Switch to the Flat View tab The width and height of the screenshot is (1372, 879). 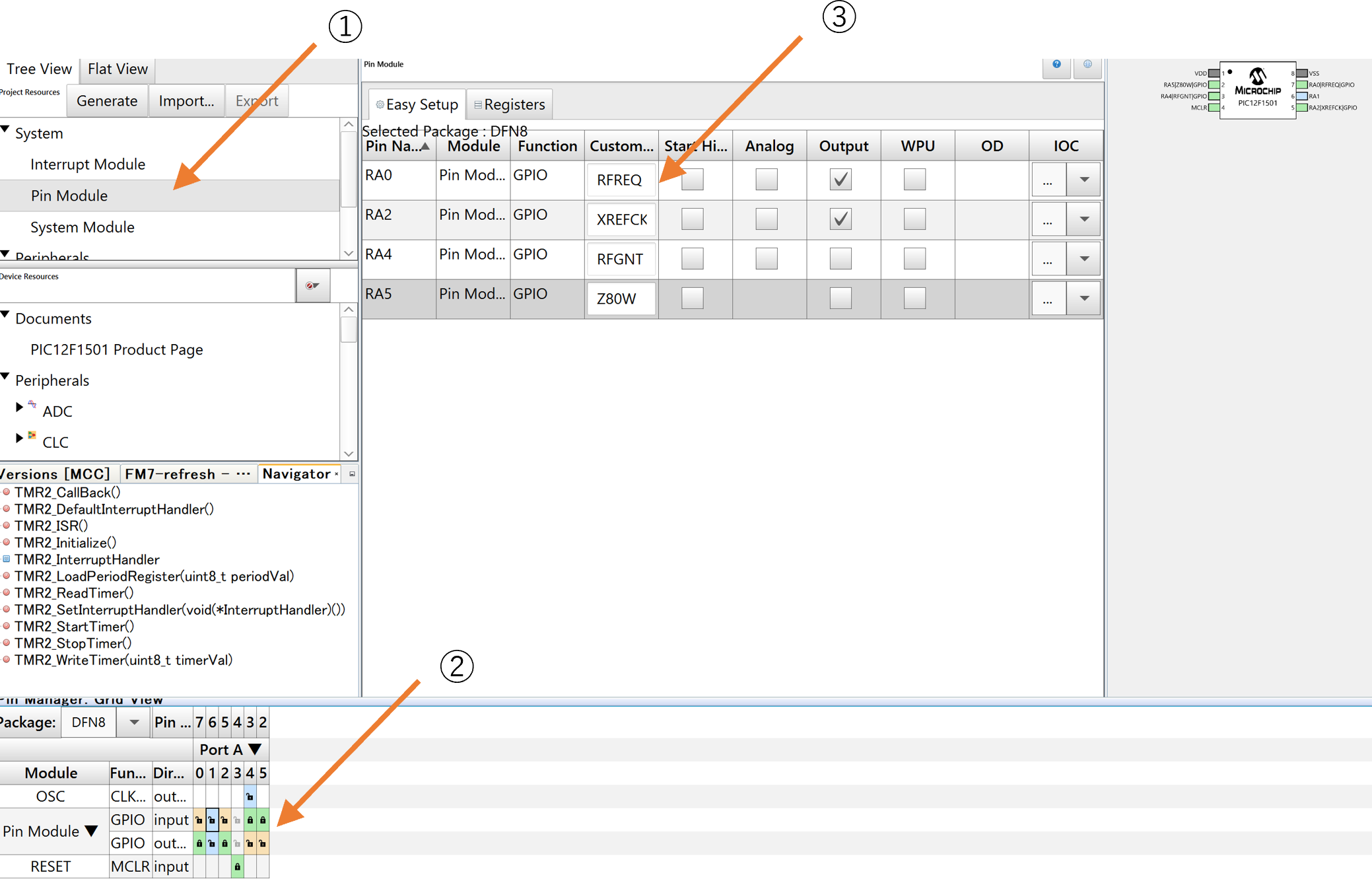(118, 69)
